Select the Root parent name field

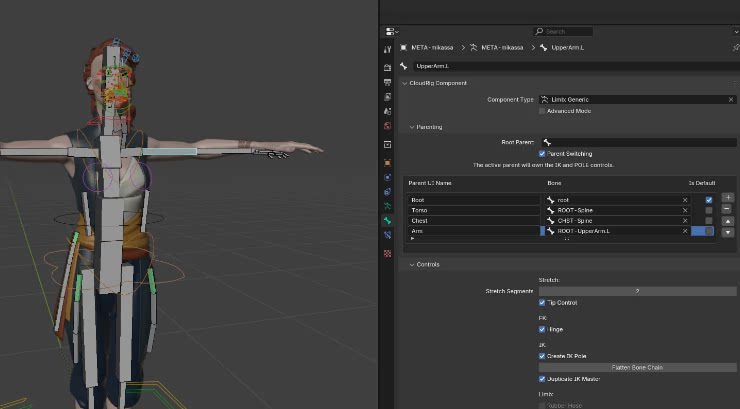(x=473, y=200)
